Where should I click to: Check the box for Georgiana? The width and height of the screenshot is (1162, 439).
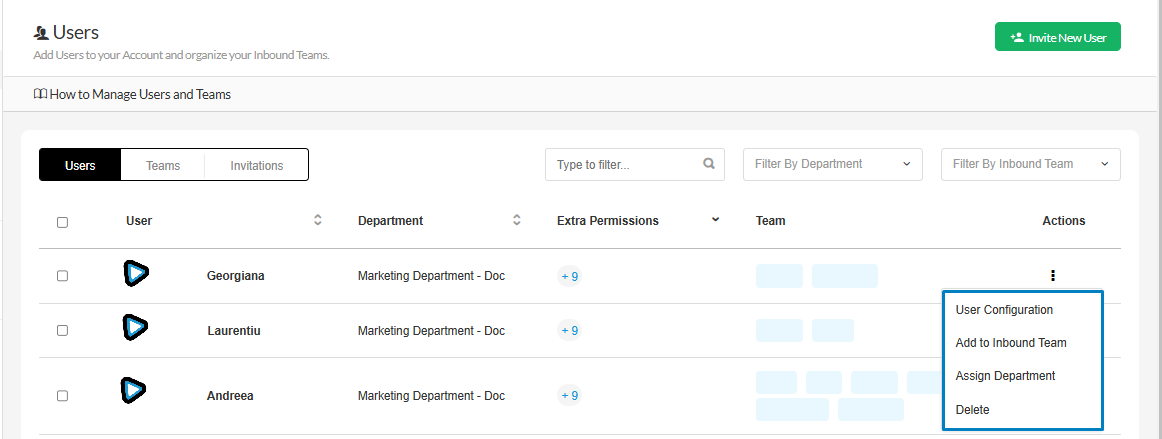(62, 276)
